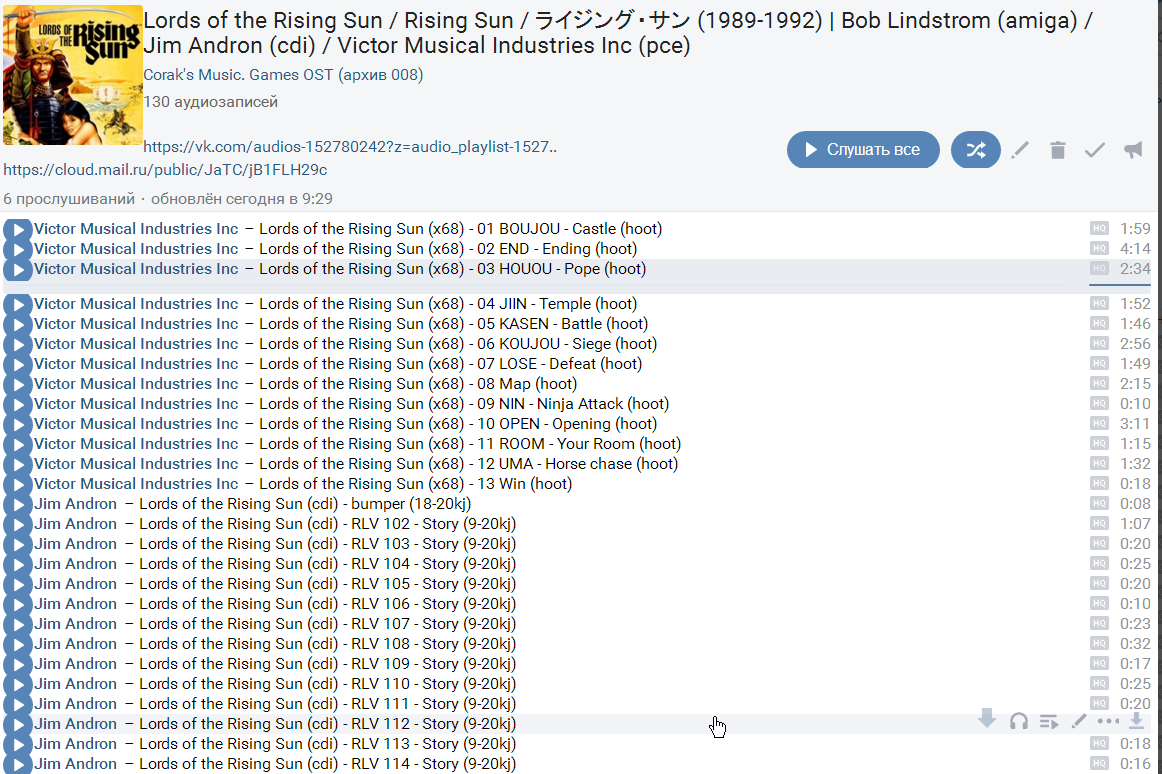Click HQ badge on RLV 113 - Story row
Screen dimensions: 1162x774
click(1099, 743)
